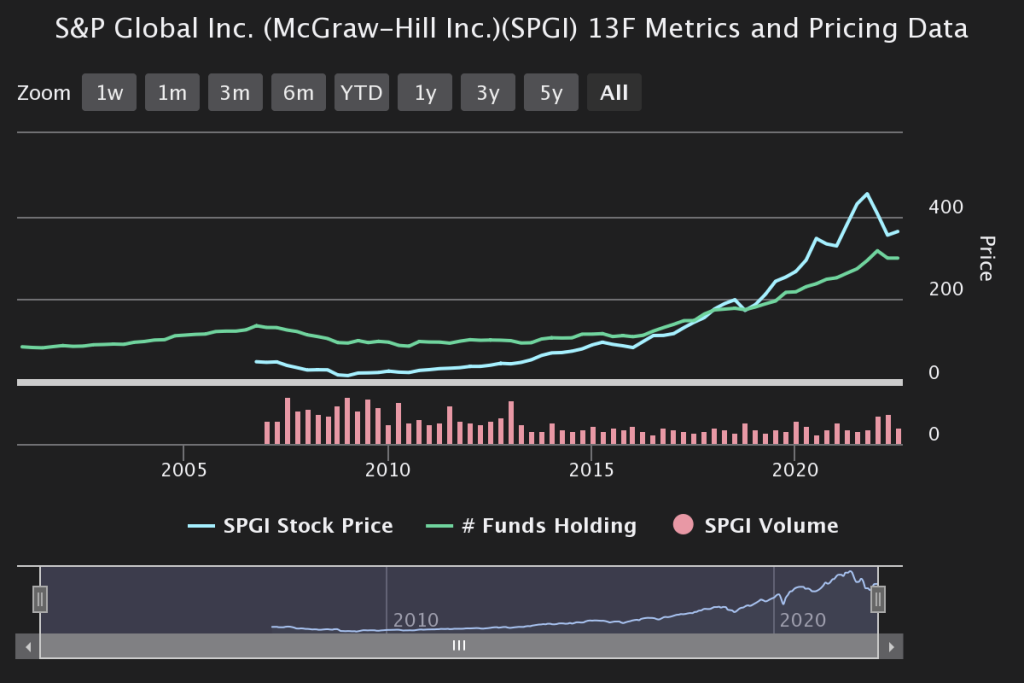Switch zoom to 5y
The image size is (1024, 683).
pyautogui.click(x=551, y=93)
